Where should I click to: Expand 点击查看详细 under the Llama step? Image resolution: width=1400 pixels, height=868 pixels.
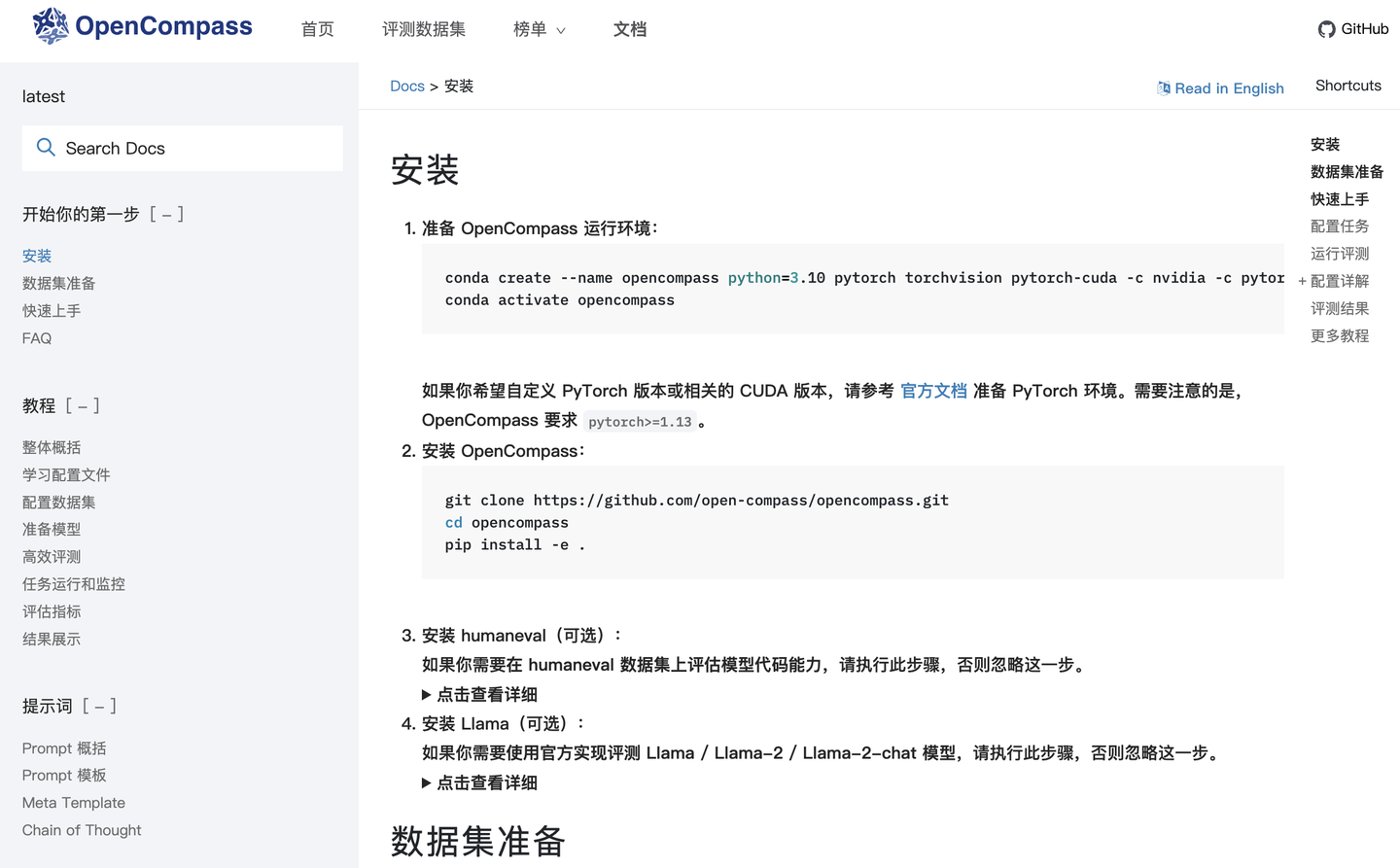point(479,782)
